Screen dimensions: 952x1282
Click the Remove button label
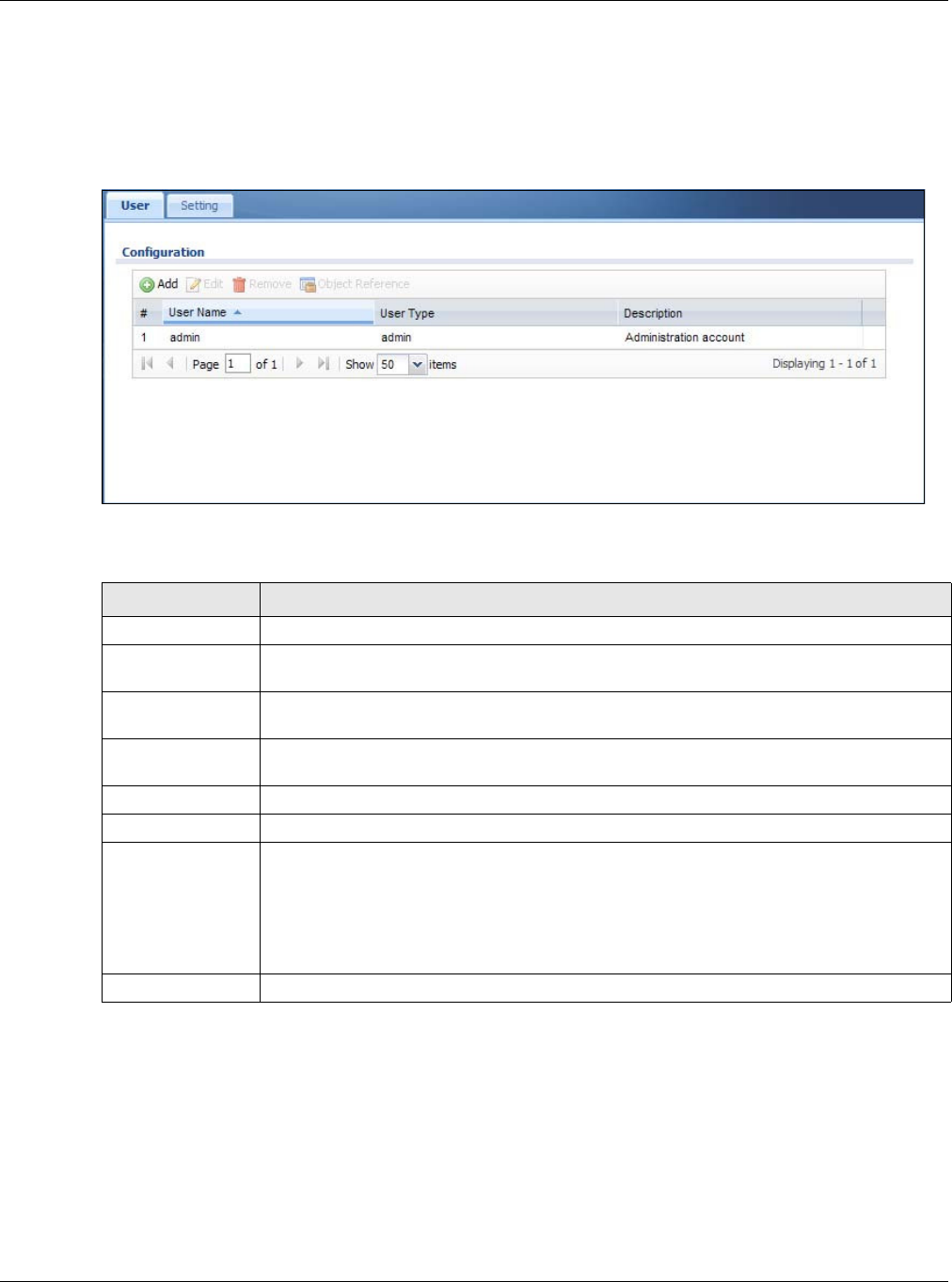pyautogui.click(x=270, y=284)
